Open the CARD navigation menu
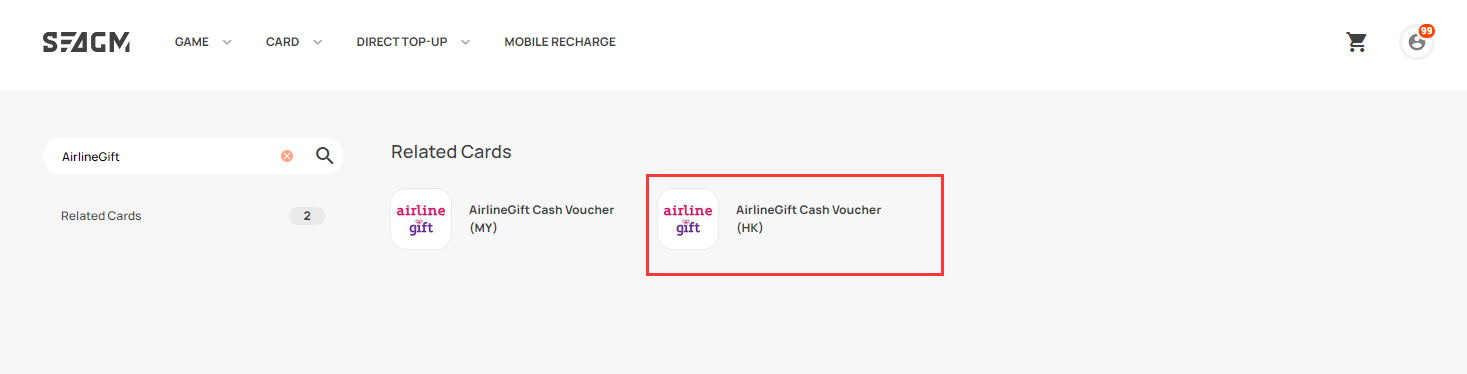 (282, 42)
